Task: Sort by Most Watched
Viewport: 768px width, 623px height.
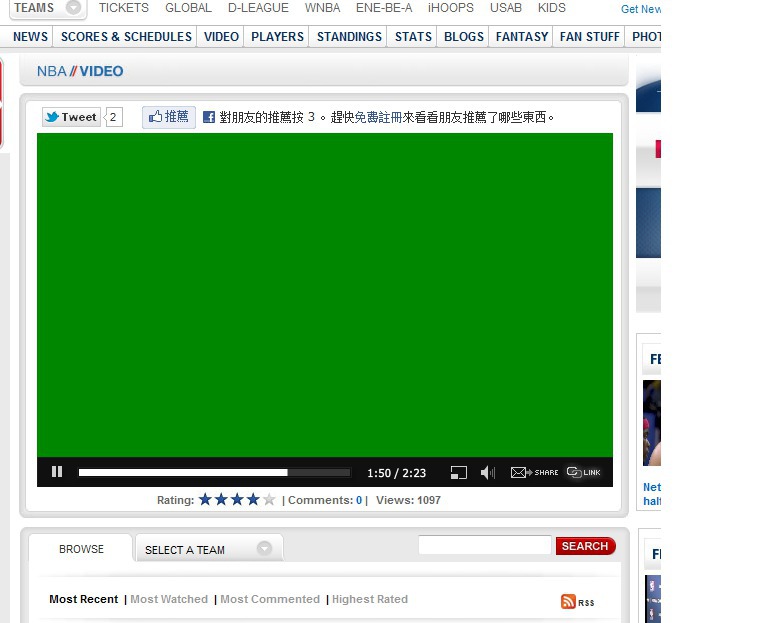Action: 169,599
